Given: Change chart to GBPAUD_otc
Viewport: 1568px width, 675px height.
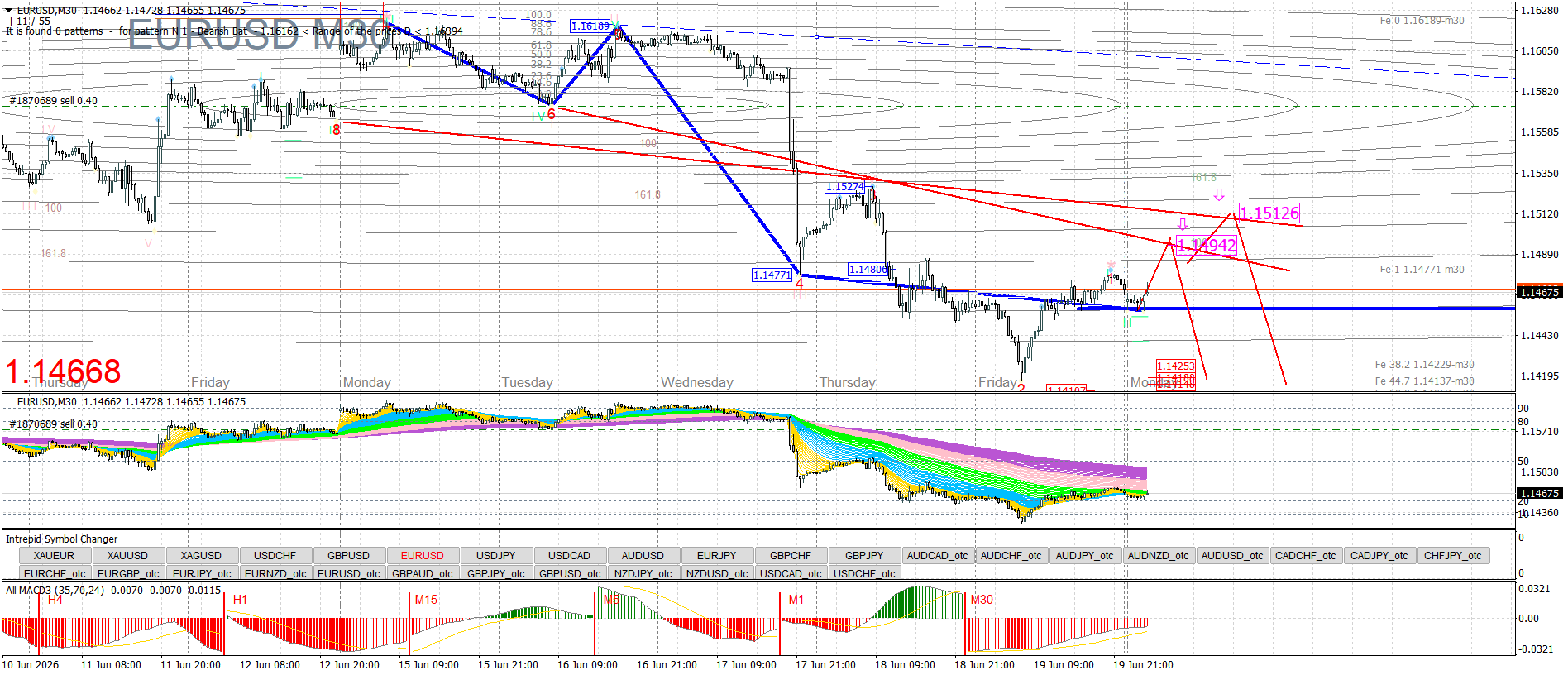Looking at the screenshot, I should (423, 573).
